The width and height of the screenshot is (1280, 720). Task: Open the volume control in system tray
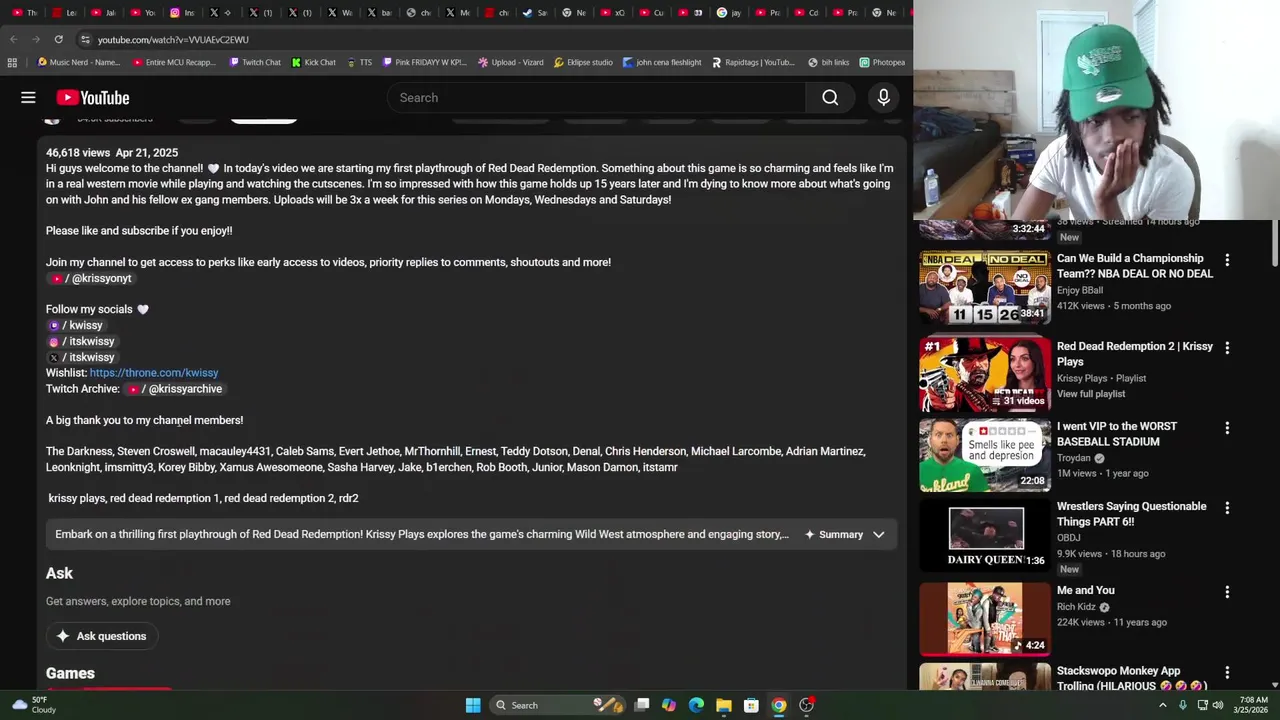tap(1218, 705)
